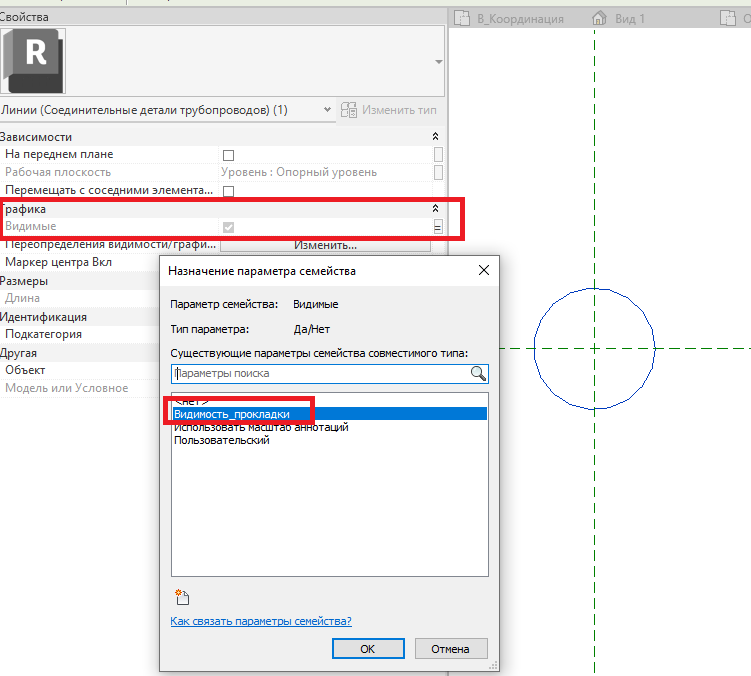Click associate button for На переднем плане
The height and width of the screenshot is (676, 751).
[438, 155]
